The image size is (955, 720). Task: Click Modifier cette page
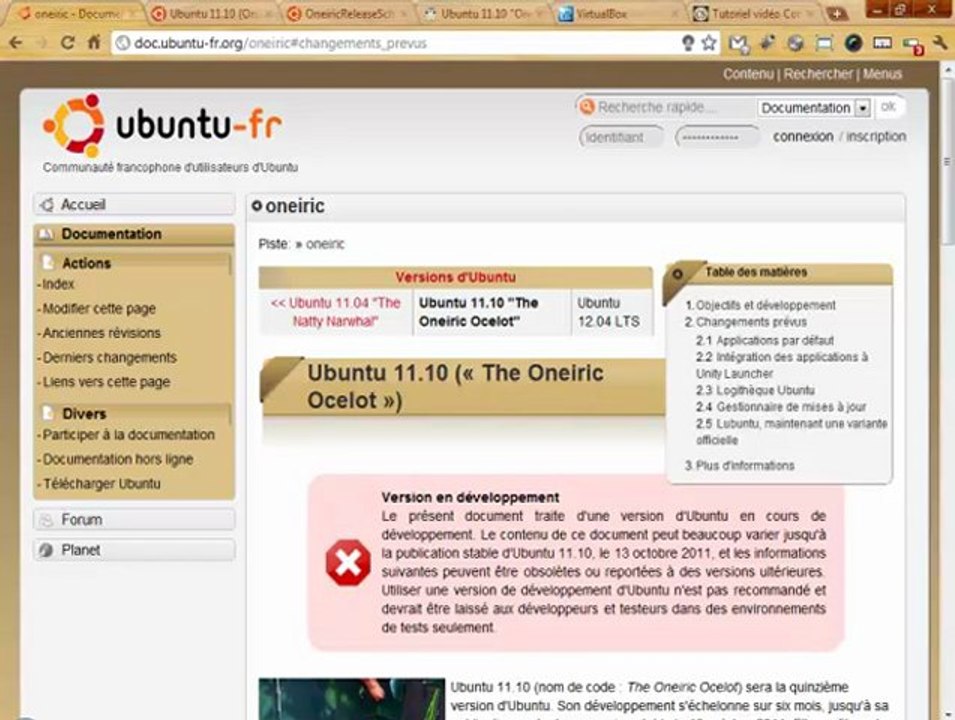(x=99, y=309)
